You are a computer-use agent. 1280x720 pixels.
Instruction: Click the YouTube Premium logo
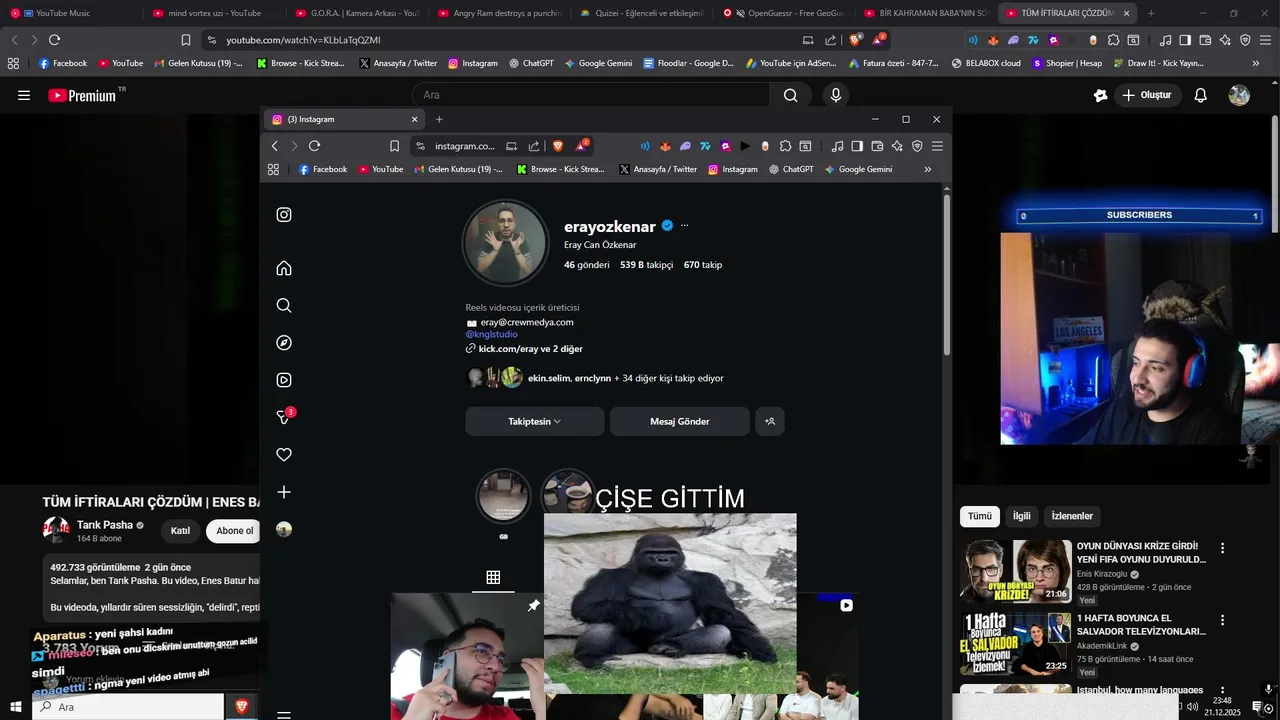click(82, 95)
